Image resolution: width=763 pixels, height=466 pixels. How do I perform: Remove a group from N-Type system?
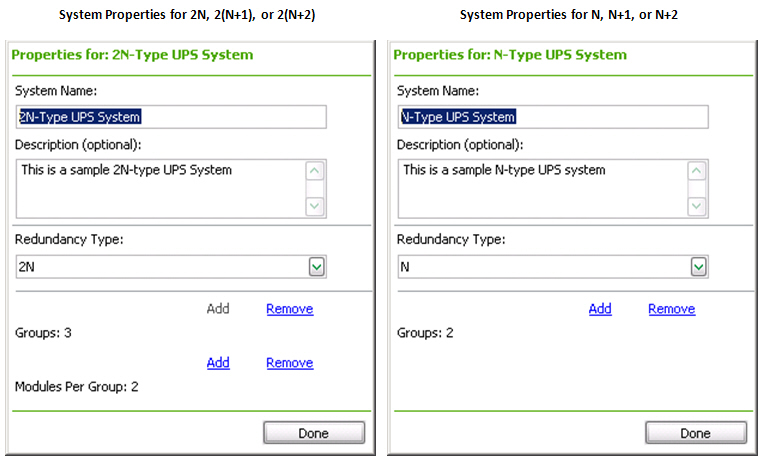click(x=672, y=309)
